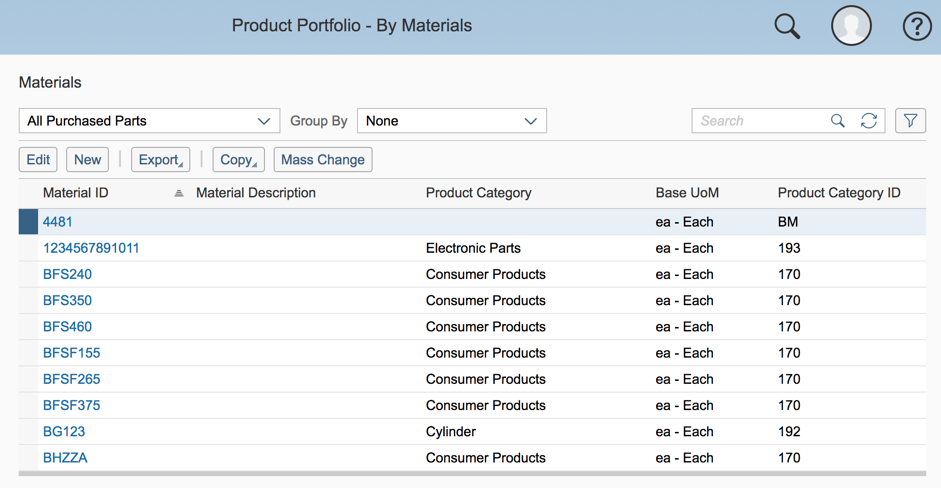
Task: Click the magnifier inside the Search field
Action: [x=838, y=121]
